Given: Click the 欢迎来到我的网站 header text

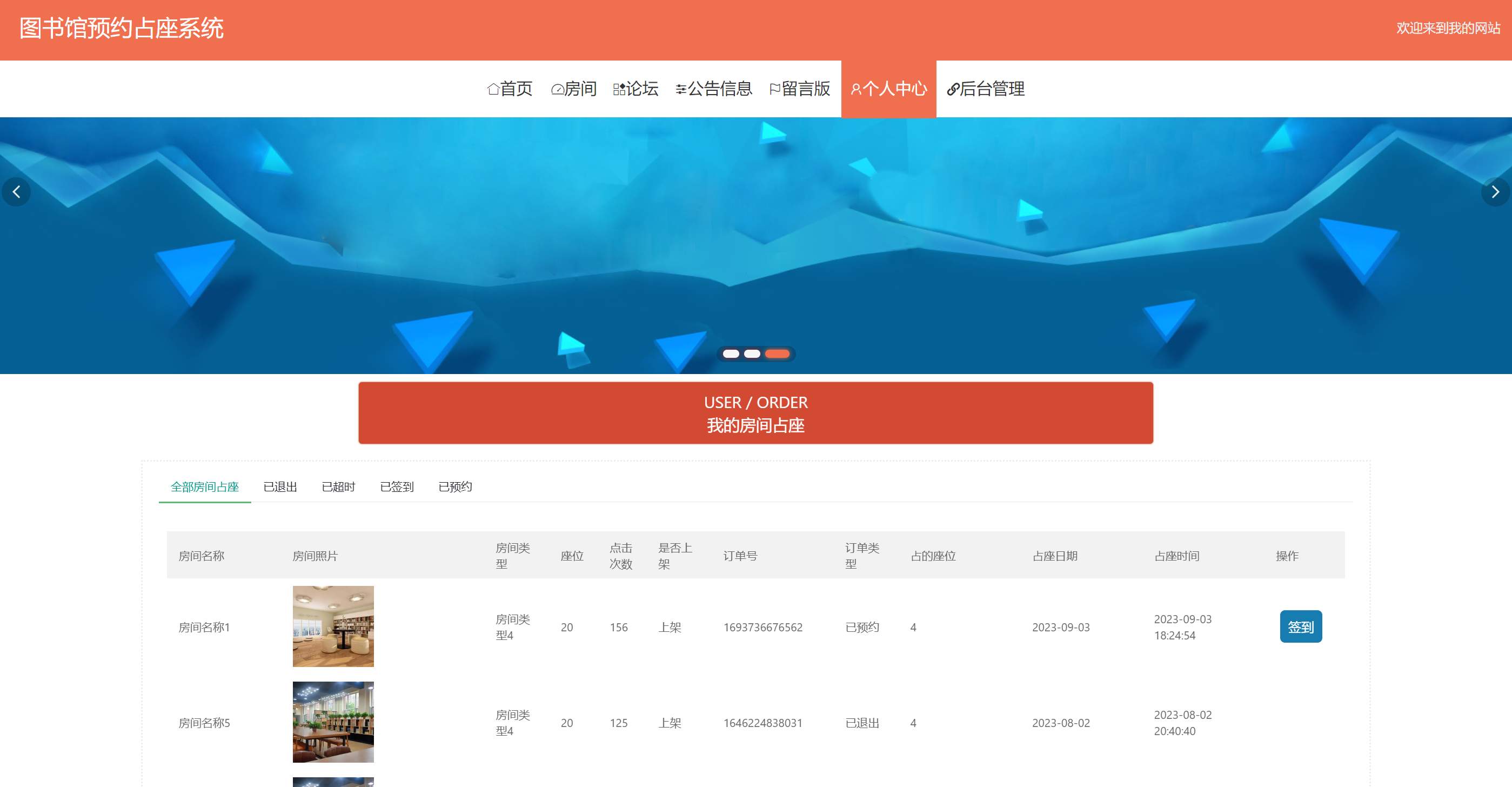Looking at the screenshot, I should 1448,28.
